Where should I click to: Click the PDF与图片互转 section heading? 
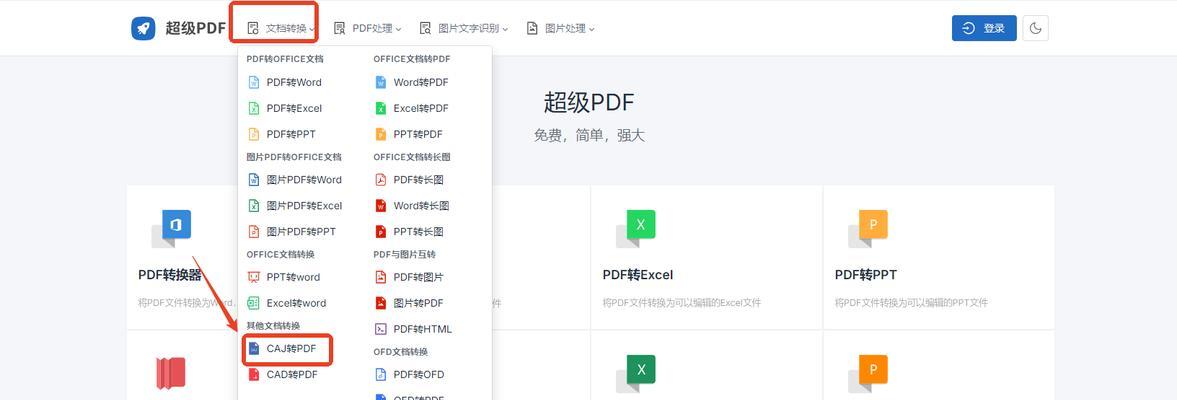click(x=405, y=254)
